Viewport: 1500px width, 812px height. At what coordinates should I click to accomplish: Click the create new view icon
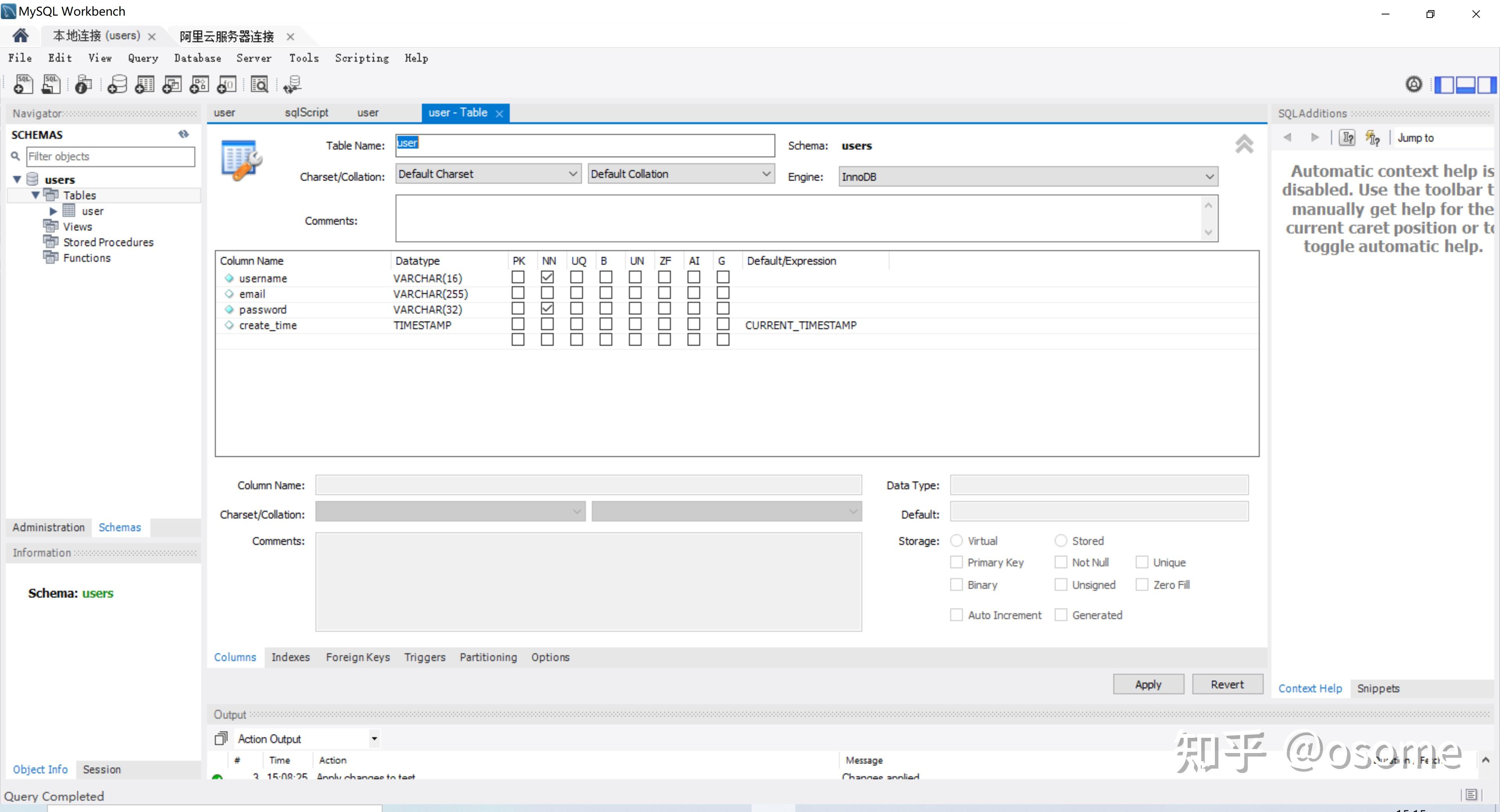pos(172,84)
